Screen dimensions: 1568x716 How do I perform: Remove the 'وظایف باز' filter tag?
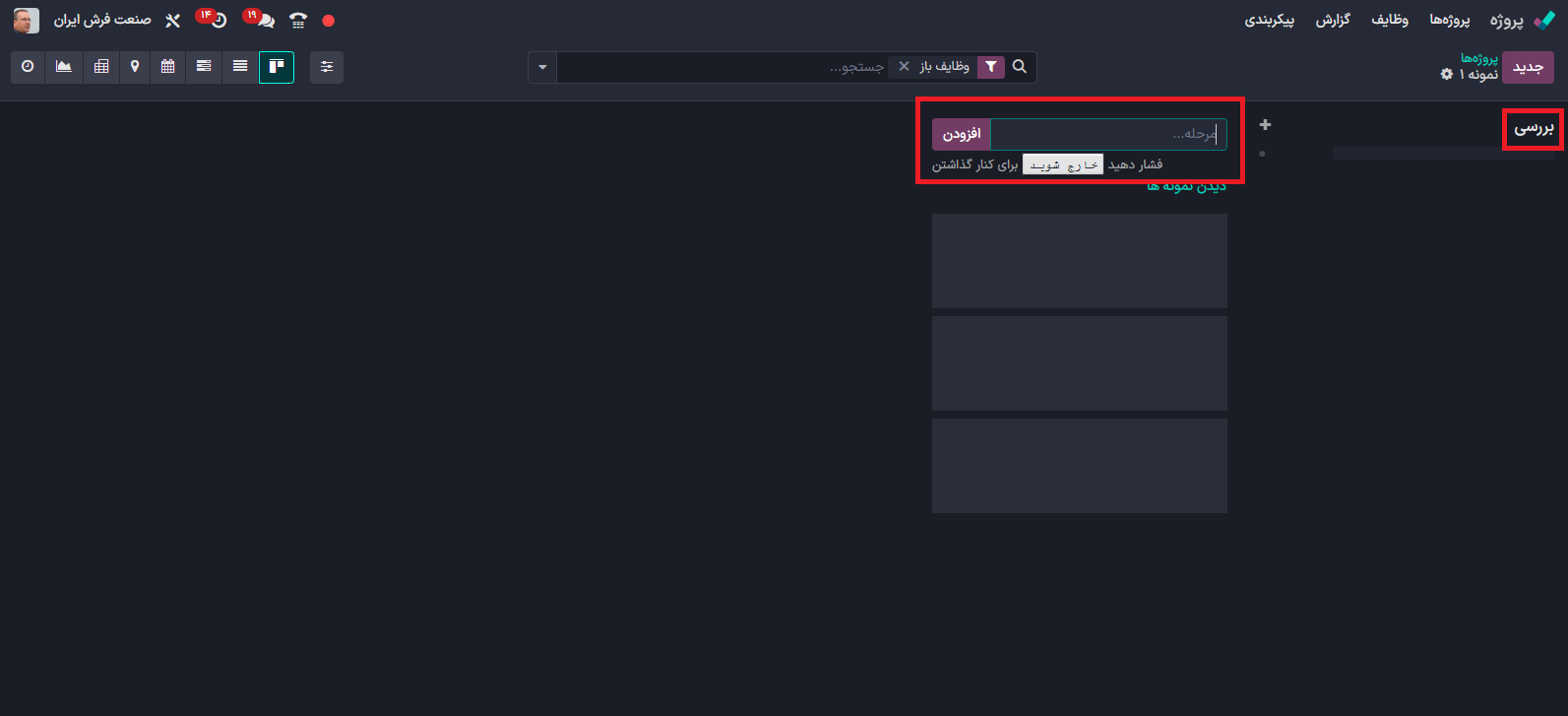coord(904,67)
